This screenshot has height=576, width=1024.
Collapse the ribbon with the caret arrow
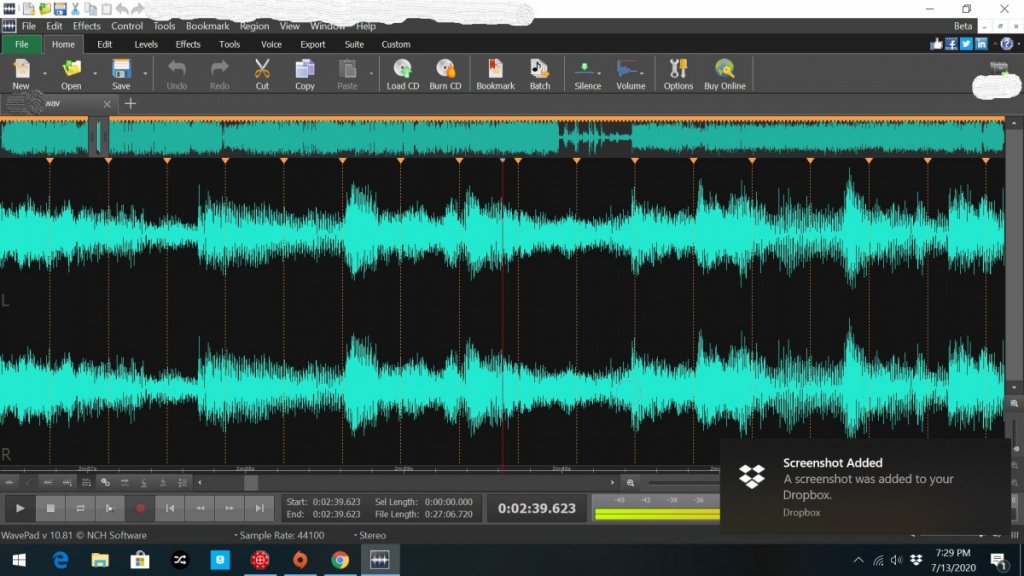(995, 44)
